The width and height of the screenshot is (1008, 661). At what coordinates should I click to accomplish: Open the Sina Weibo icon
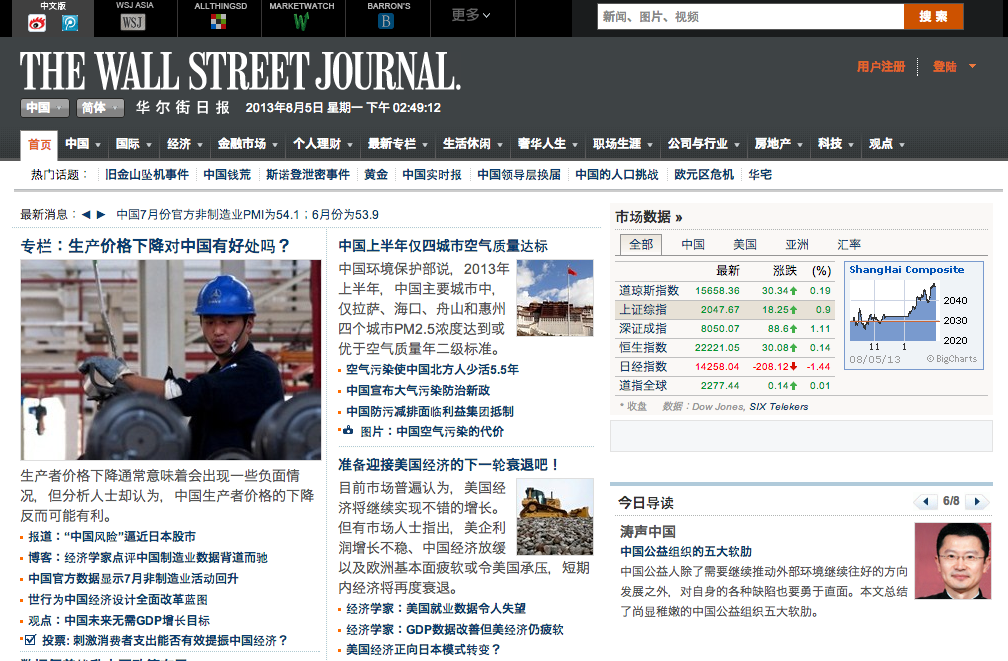37,23
